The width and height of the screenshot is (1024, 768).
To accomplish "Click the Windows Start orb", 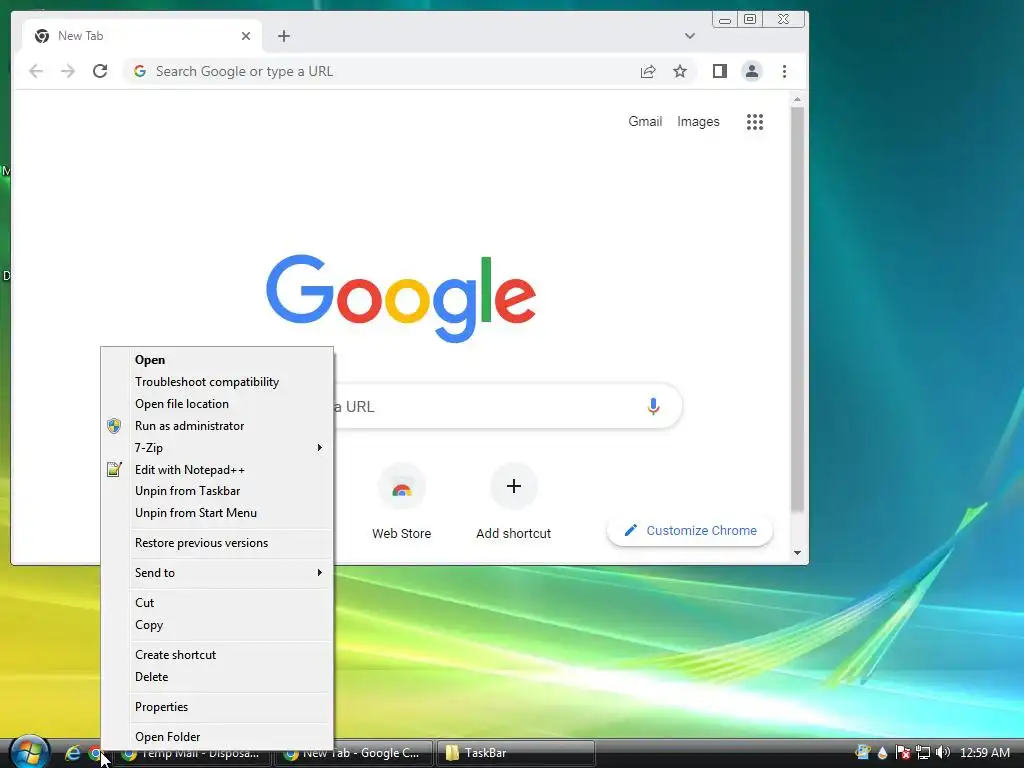I will point(29,752).
